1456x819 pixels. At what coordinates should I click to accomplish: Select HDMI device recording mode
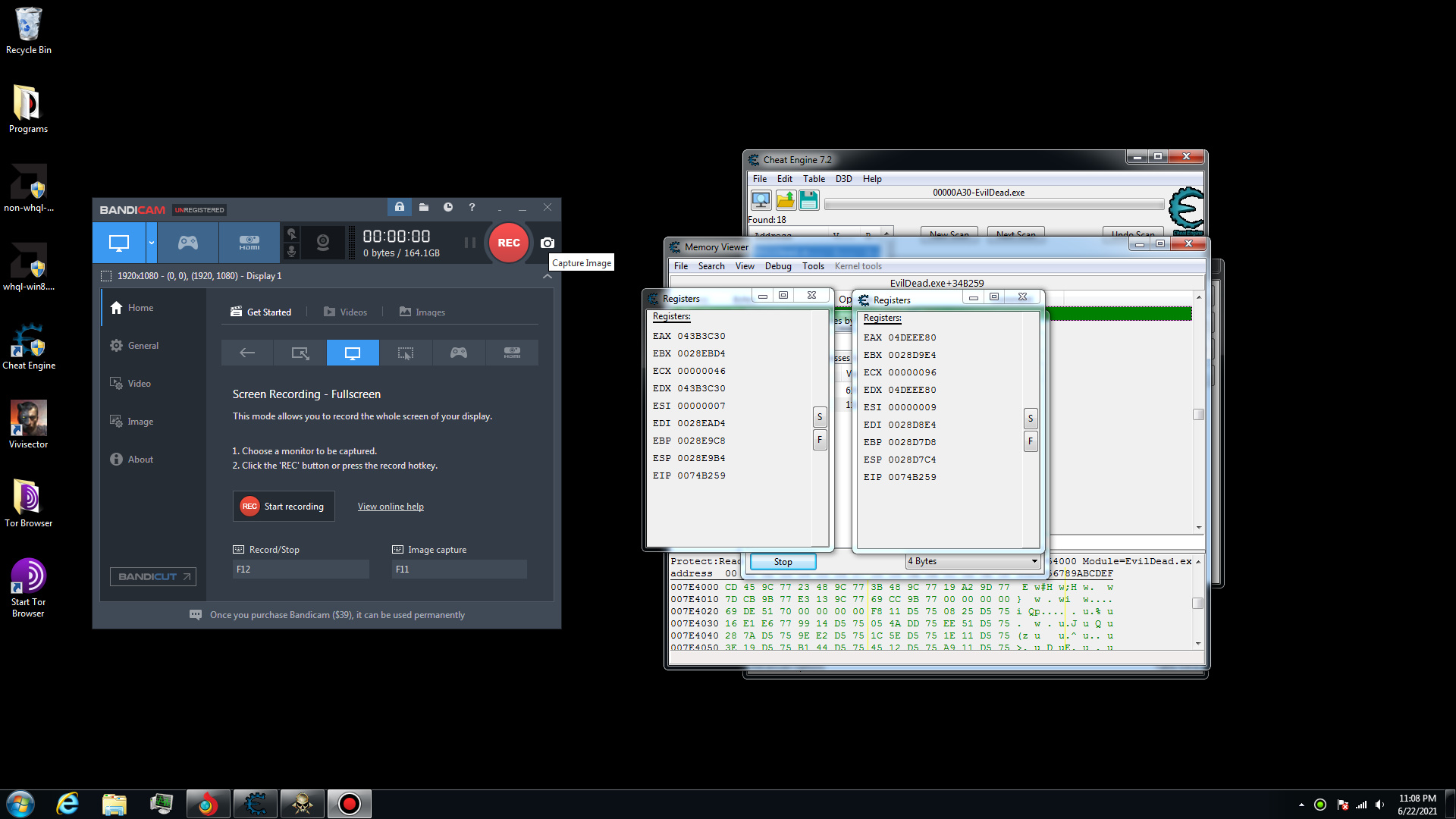click(249, 243)
